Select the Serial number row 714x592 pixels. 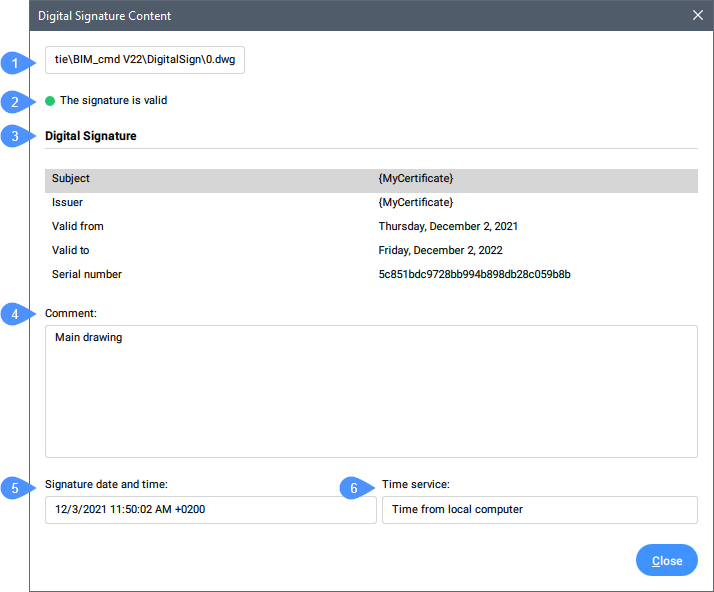pyautogui.click(x=370, y=275)
